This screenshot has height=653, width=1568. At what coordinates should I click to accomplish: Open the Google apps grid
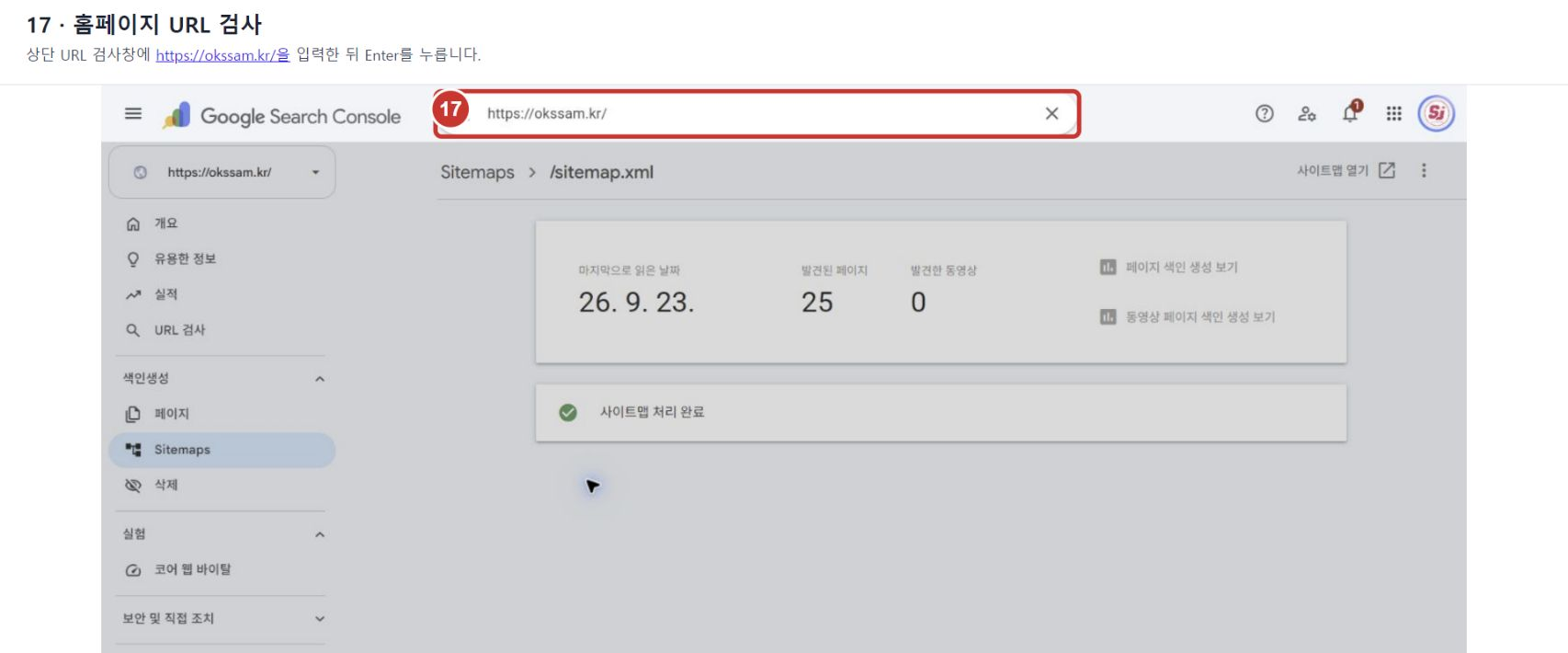click(1394, 113)
